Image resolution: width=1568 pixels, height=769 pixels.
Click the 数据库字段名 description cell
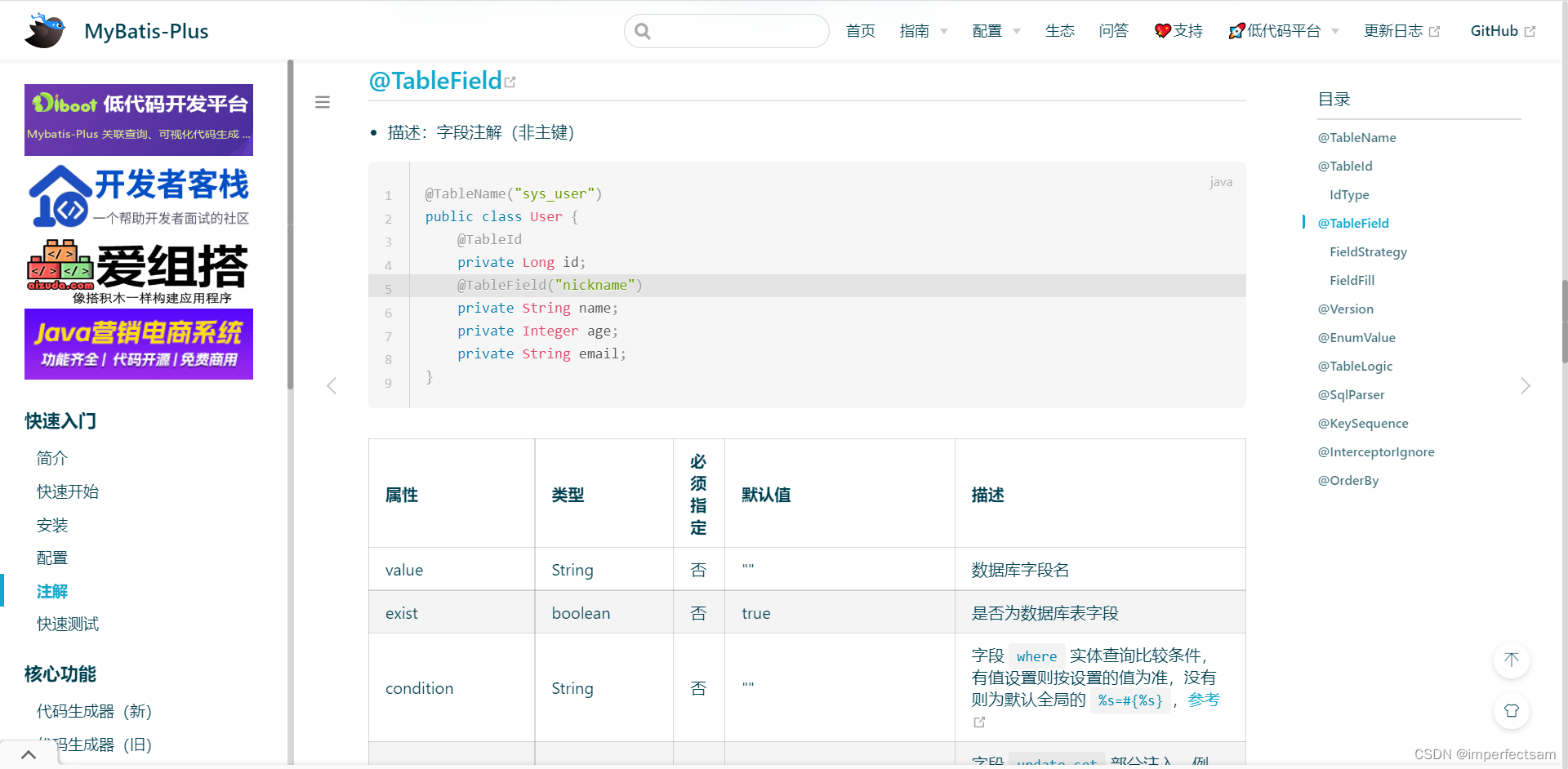coord(1100,569)
